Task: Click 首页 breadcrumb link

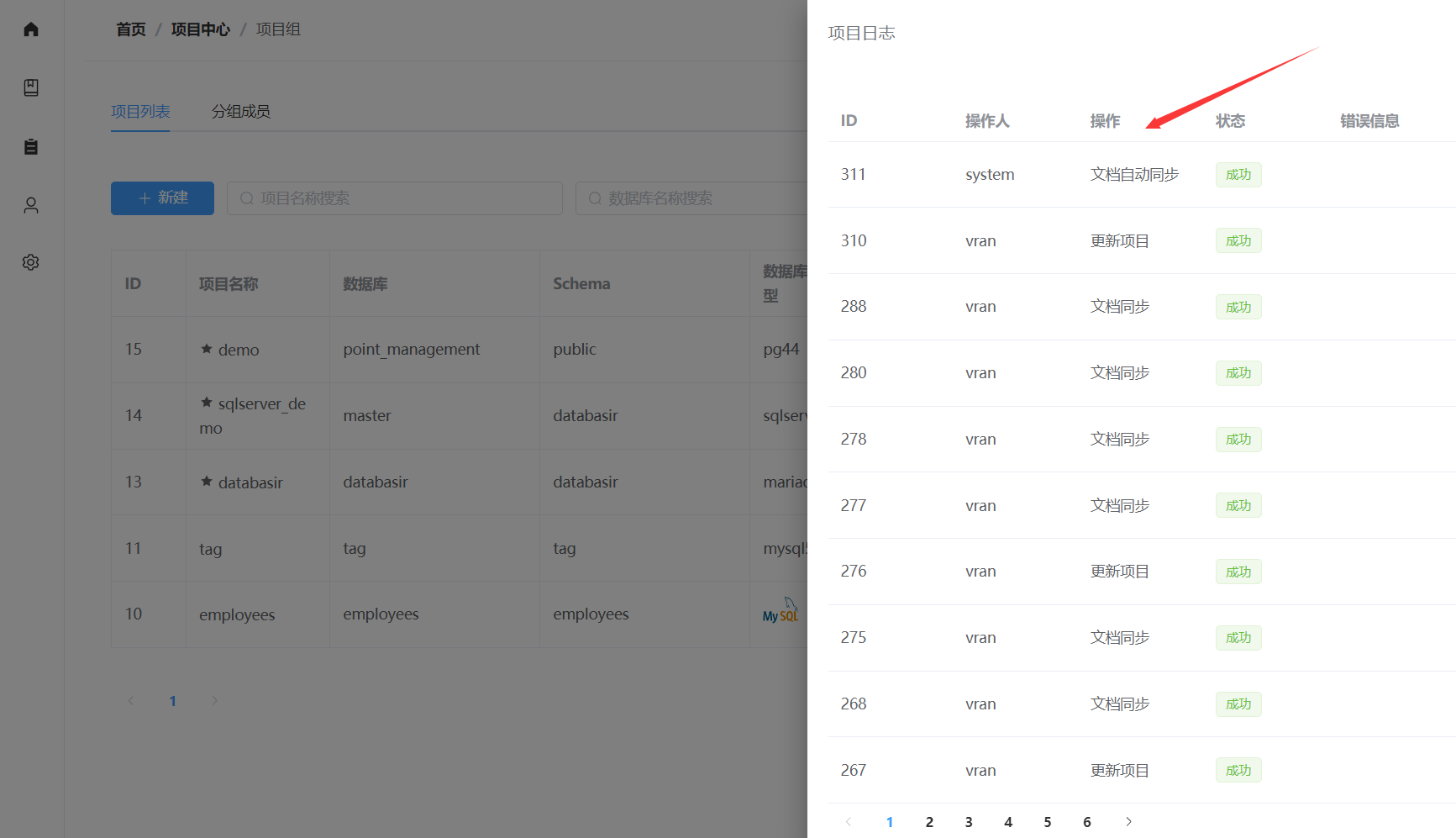Action: coord(130,29)
